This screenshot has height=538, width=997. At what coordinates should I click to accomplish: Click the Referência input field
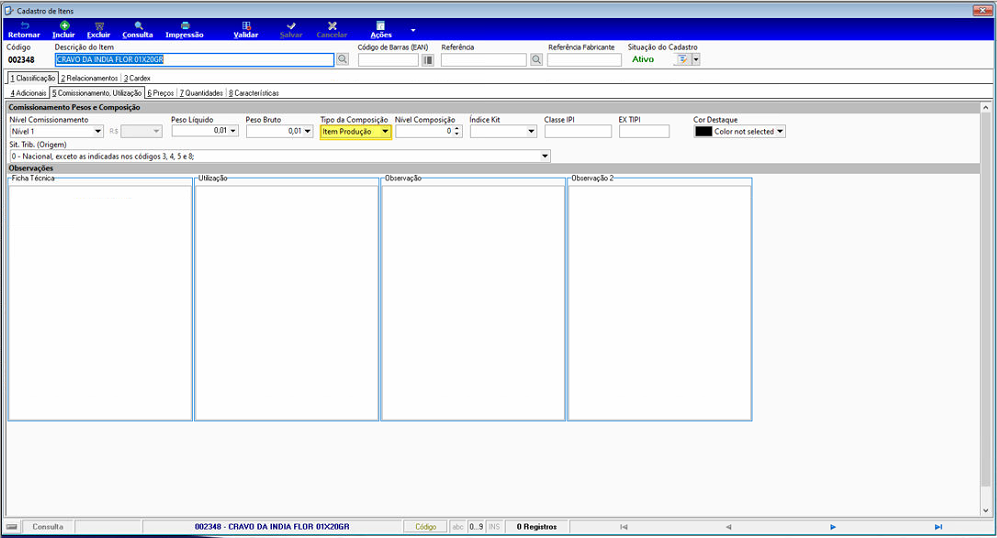484,60
